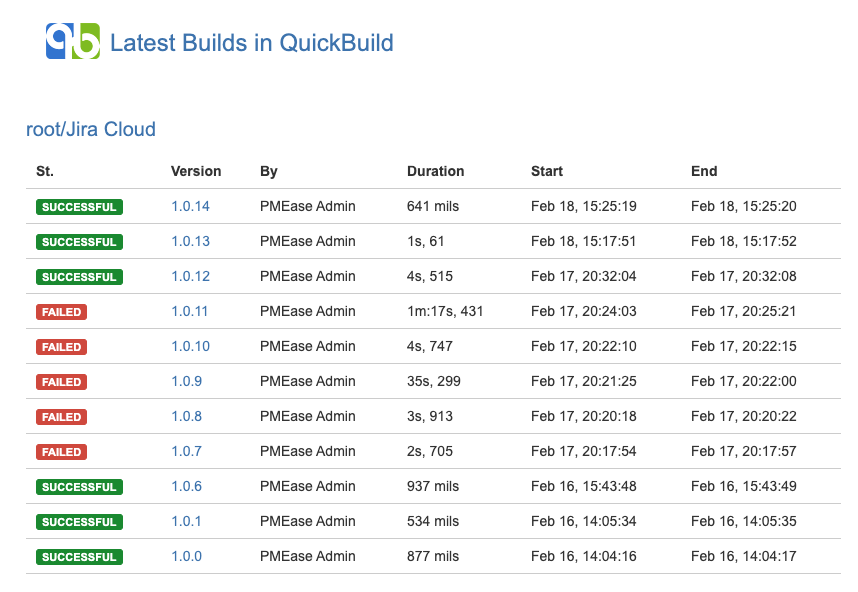Click the Version column header

[196, 171]
